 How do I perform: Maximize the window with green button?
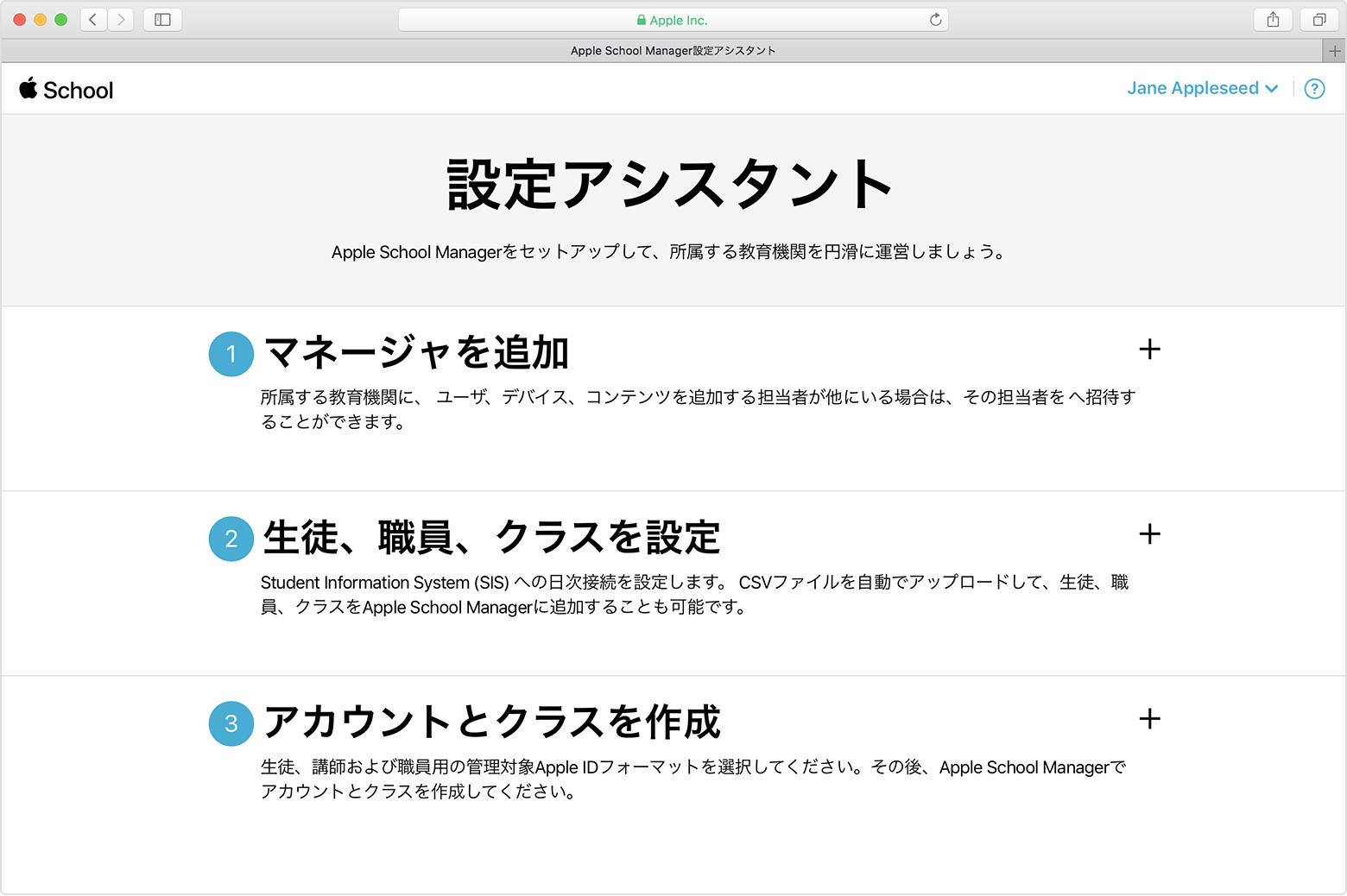tap(60, 19)
